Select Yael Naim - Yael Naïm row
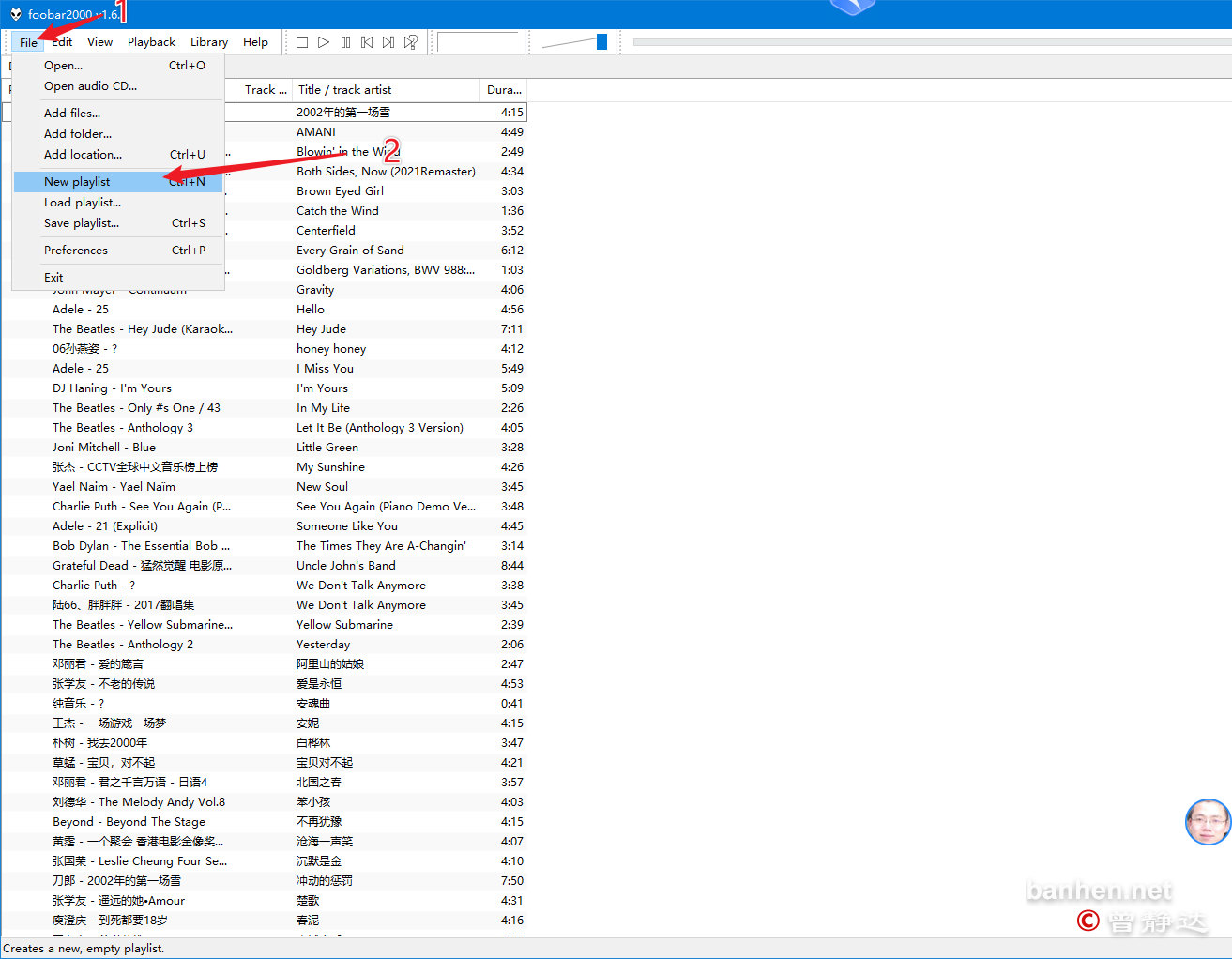1232x959 pixels. [x=114, y=487]
